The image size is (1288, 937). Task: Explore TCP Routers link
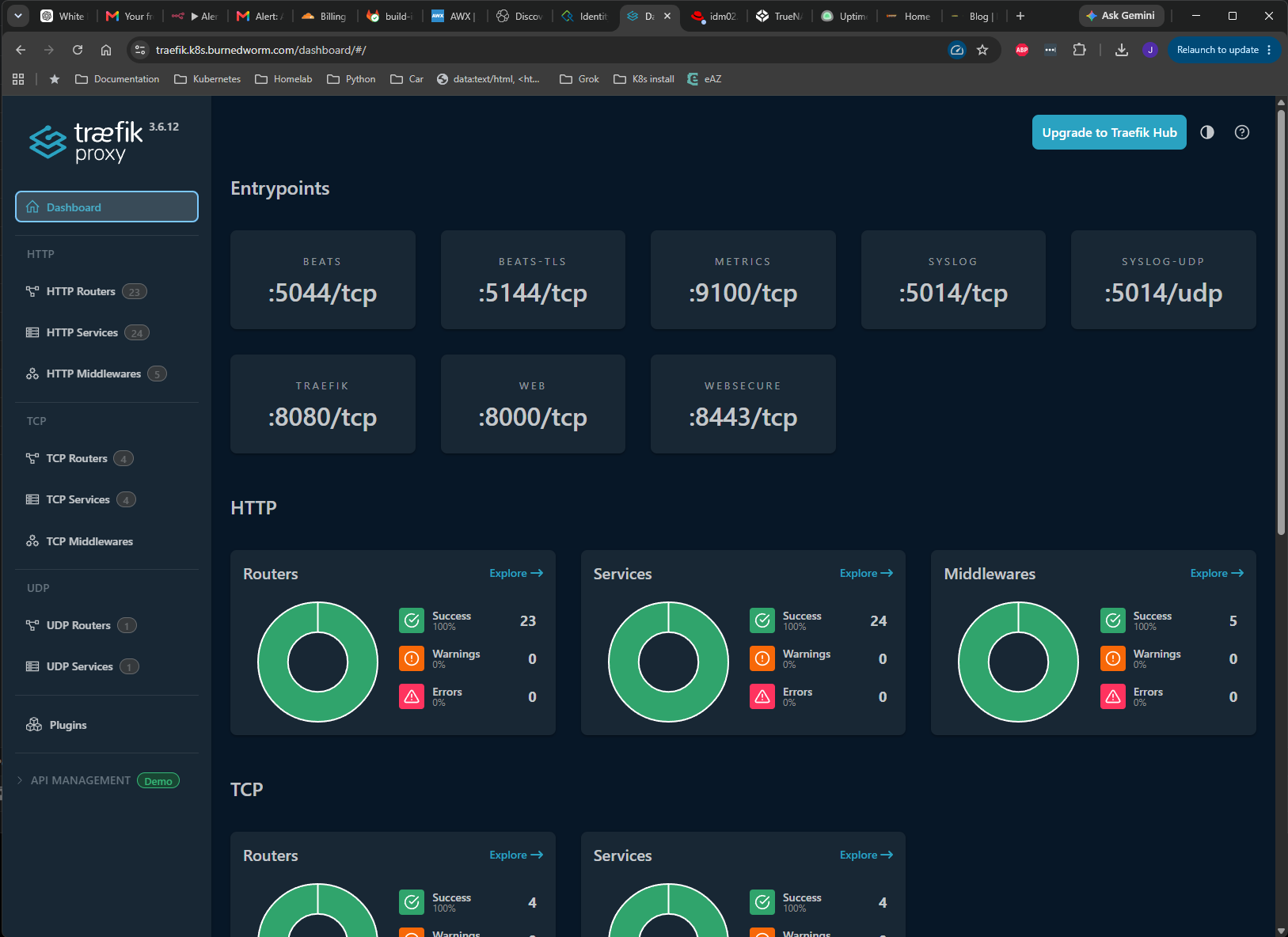516,855
